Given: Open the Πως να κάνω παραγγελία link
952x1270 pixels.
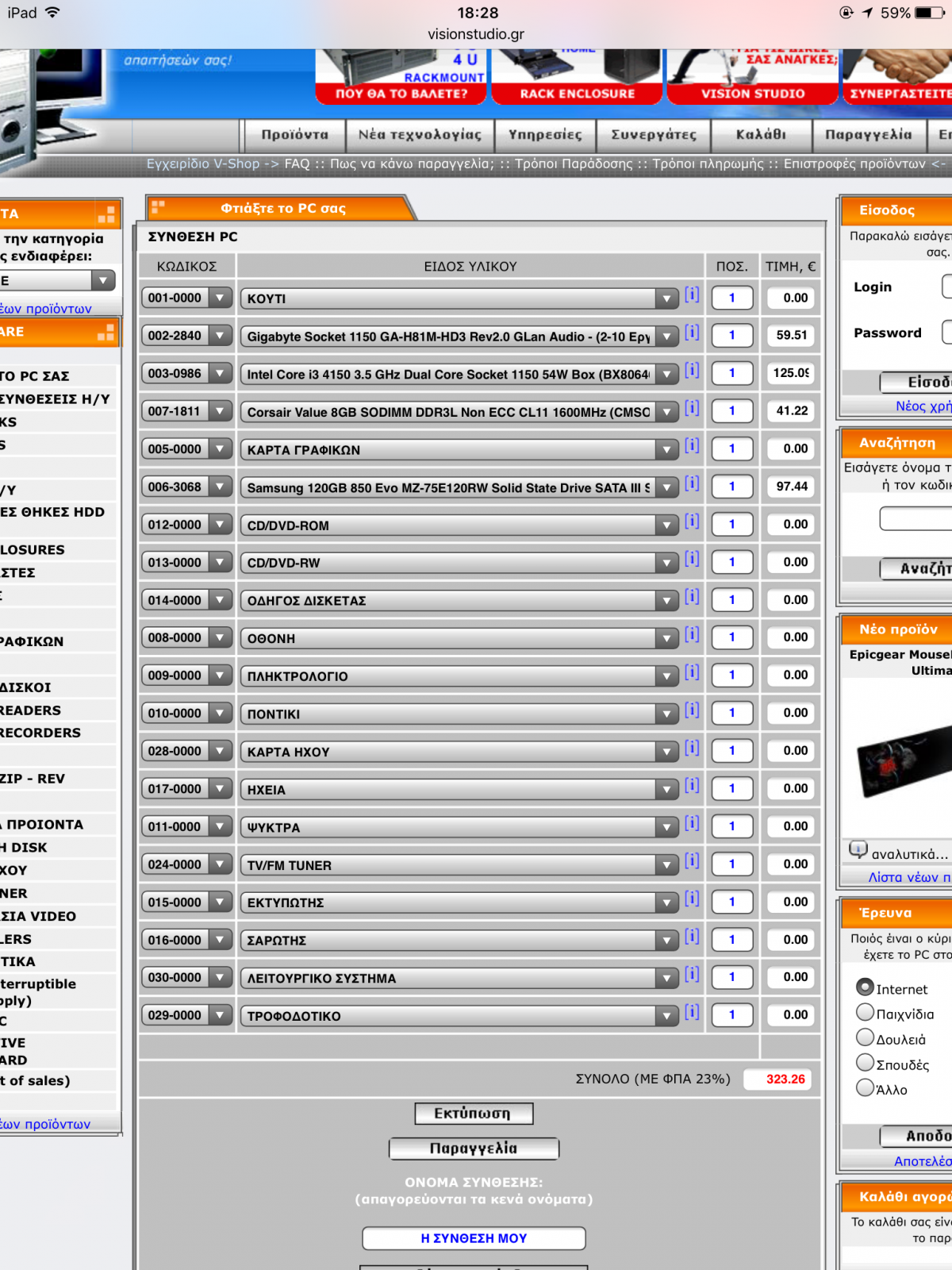Looking at the screenshot, I should pos(412,164).
